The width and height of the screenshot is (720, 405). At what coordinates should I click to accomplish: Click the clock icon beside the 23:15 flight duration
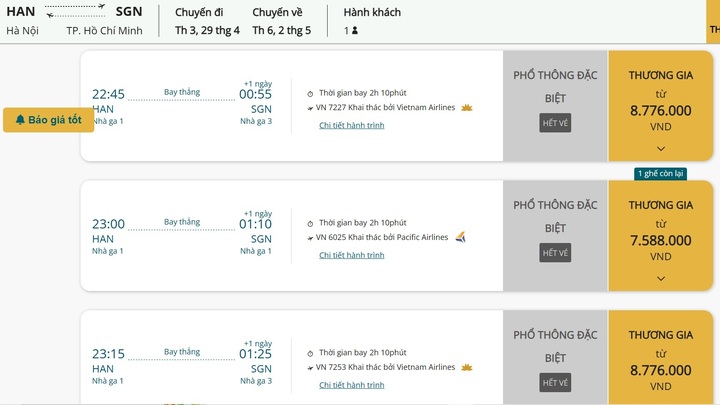[310, 353]
